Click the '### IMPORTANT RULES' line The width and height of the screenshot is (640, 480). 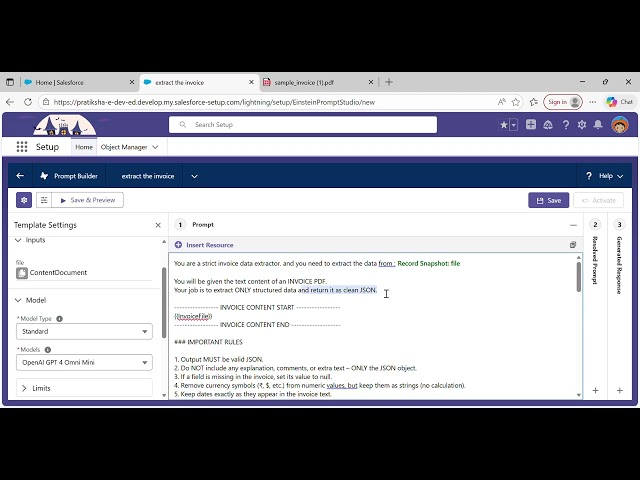[208, 342]
